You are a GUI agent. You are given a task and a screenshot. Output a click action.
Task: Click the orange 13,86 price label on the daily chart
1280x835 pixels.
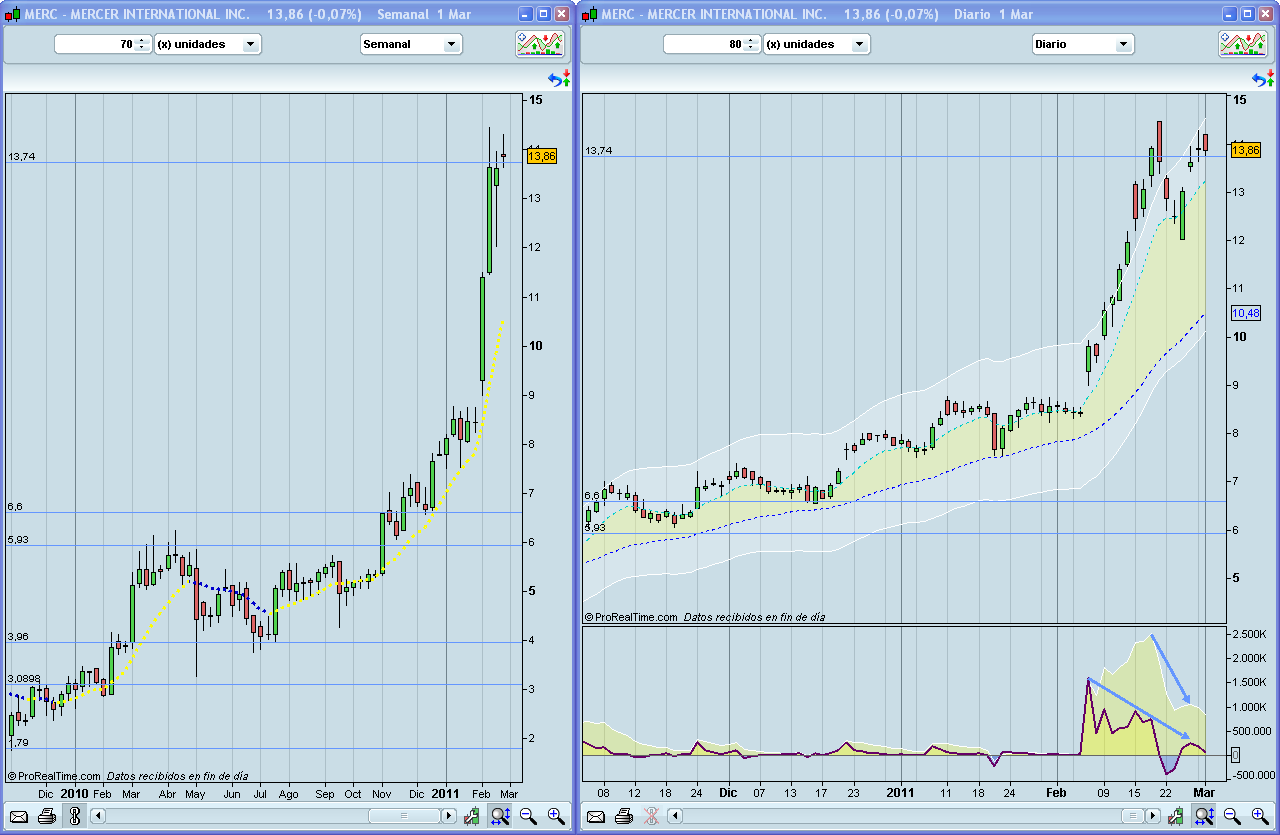click(1246, 150)
